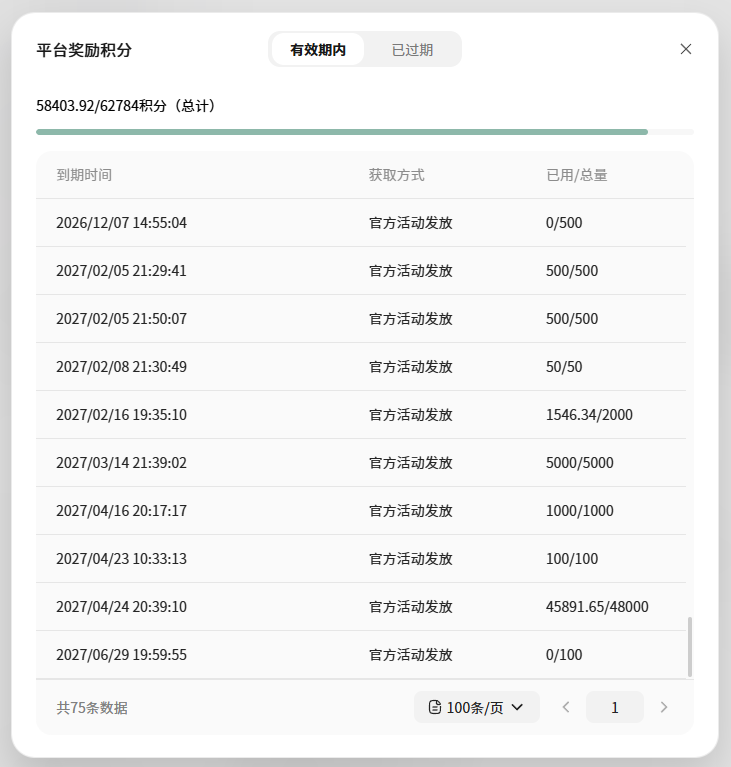Click the 45891.65/48000 usage value
731x767 pixels.
[x=597, y=606]
